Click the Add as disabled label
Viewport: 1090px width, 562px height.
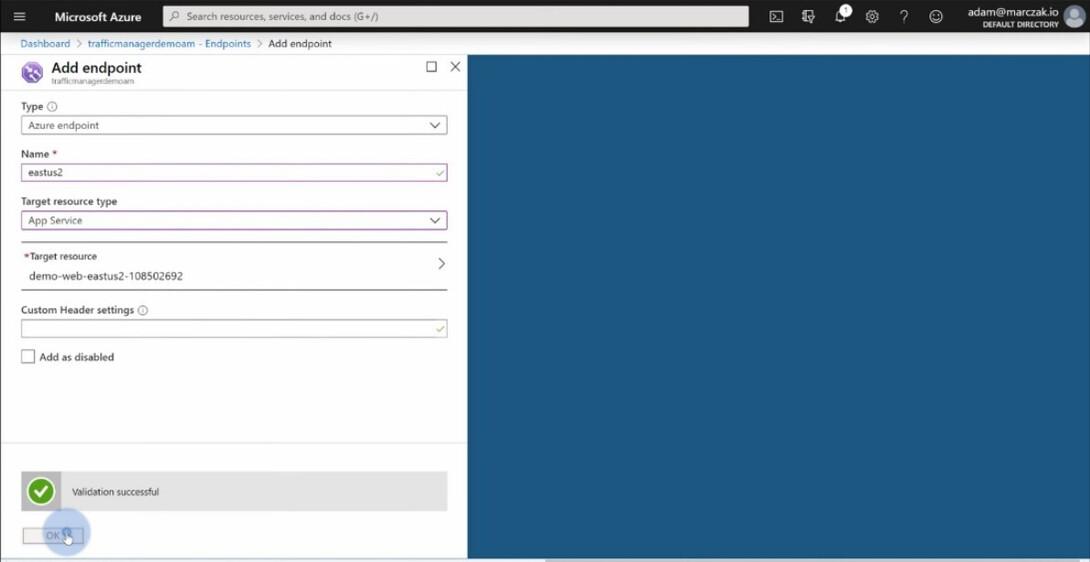(x=76, y=357)
